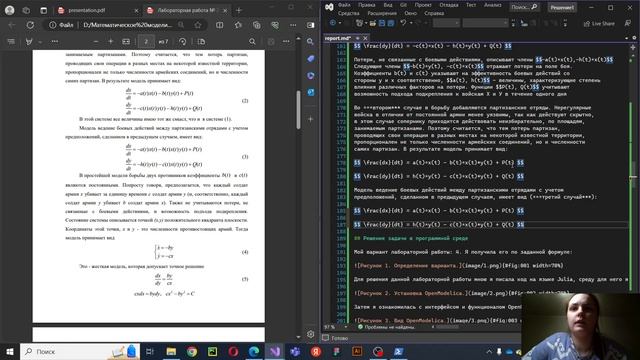Screen dimensions: 640x360
Task: Fit PDF page to width
Action: click(x=126, y=42)
